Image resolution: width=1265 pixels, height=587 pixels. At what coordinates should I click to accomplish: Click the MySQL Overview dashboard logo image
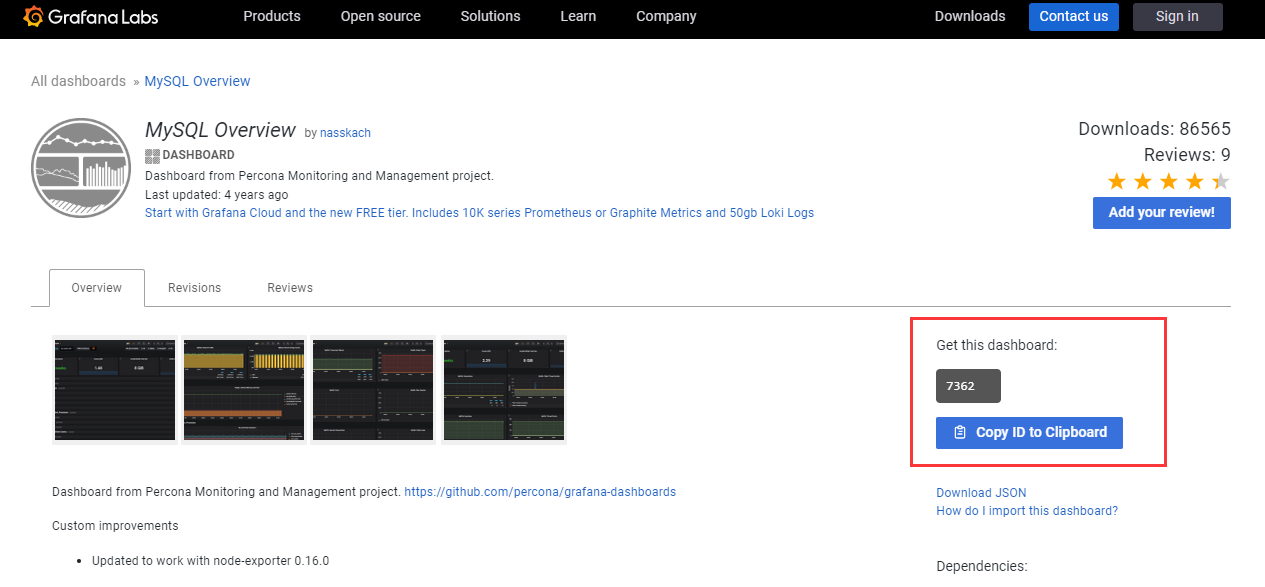point(81,168)
